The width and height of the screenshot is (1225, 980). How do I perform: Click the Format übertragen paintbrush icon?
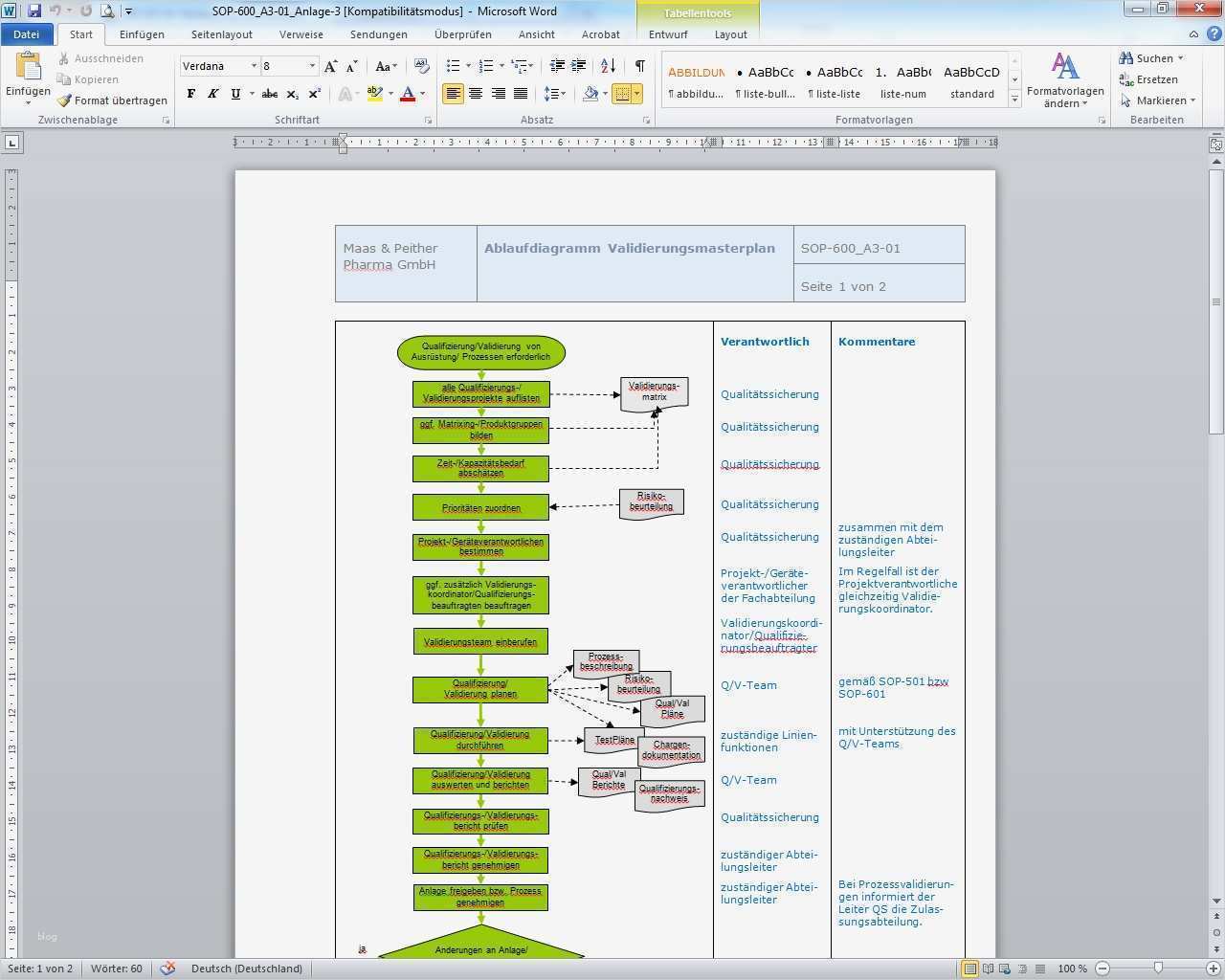(64, 100)
